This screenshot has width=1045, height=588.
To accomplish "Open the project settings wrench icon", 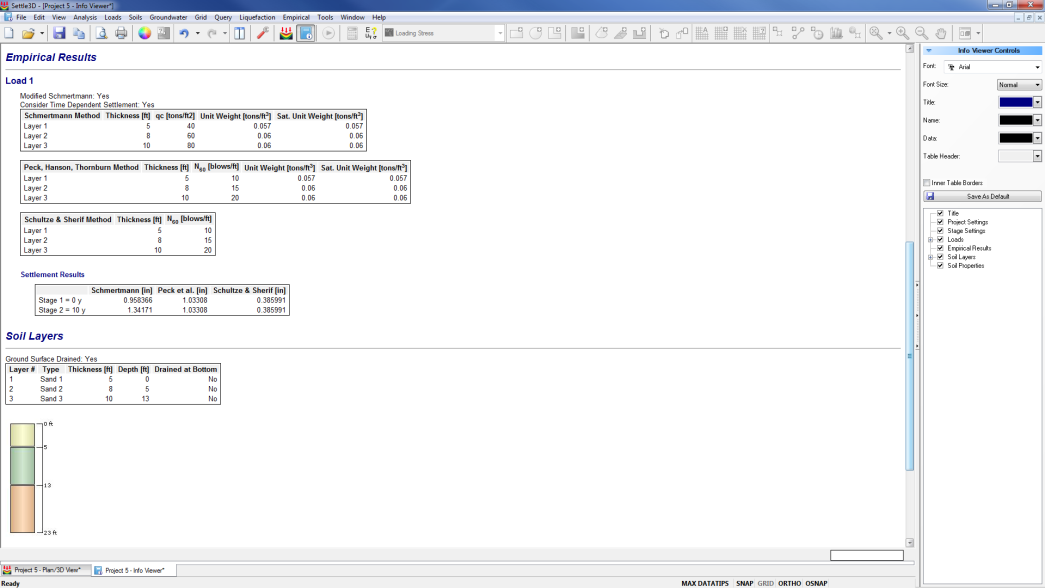I will coord(260,33).
